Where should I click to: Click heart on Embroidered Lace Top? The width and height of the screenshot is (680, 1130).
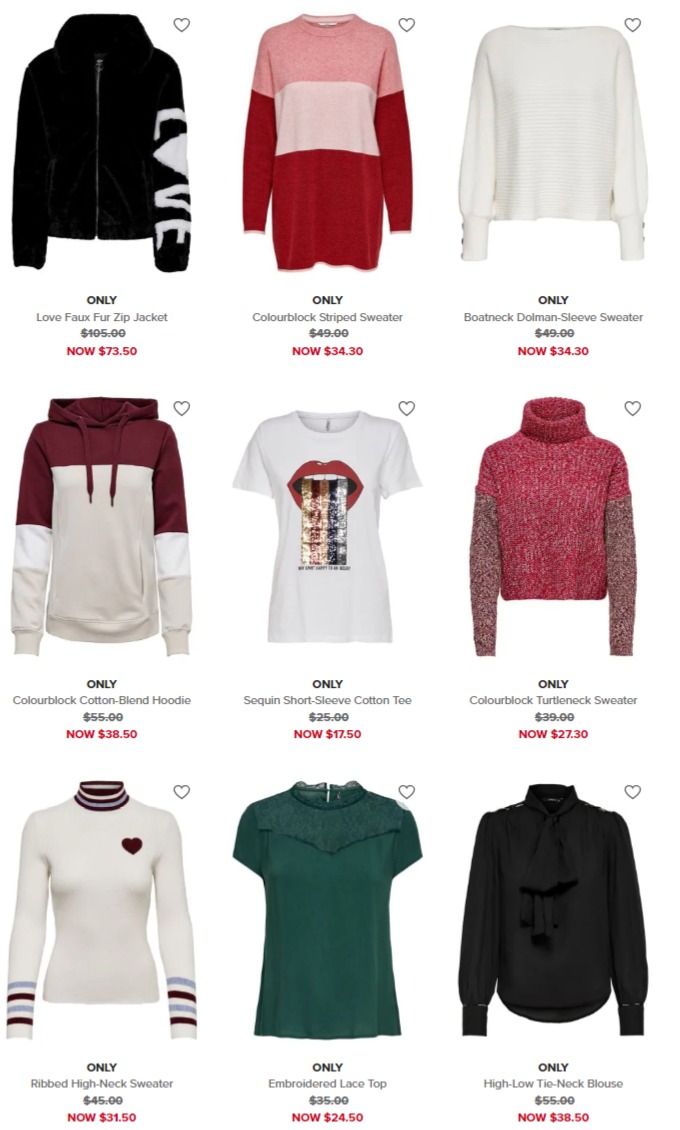point(407,792)
